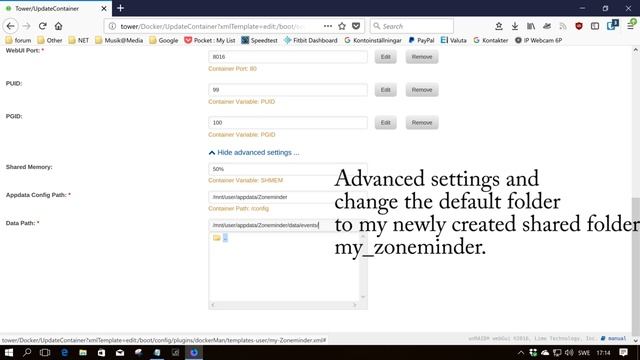The width and height of the screenshot is (640, 360).
Task: Open the Windows notification center
Action: coord(623,353)
